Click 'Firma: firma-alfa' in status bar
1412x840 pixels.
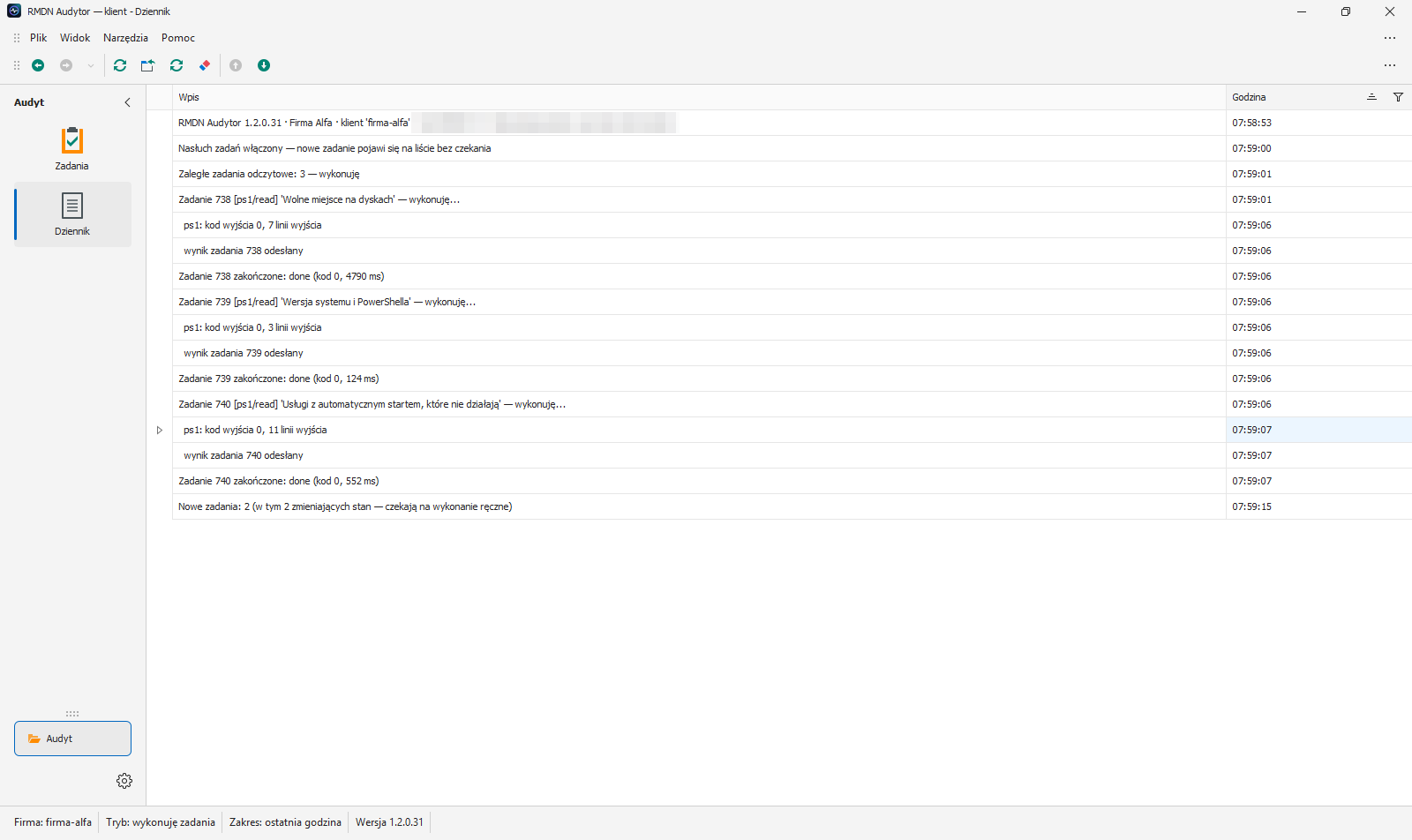point(53,822)
